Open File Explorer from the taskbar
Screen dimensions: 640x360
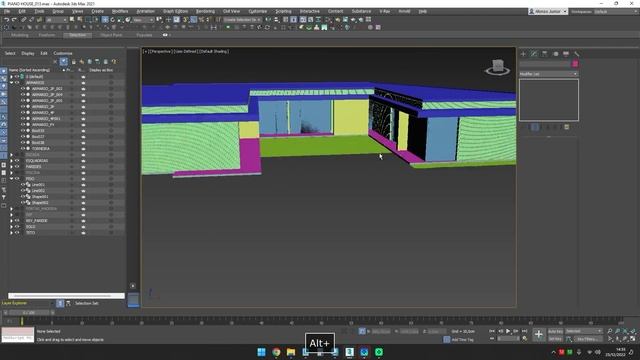point(291,352)
